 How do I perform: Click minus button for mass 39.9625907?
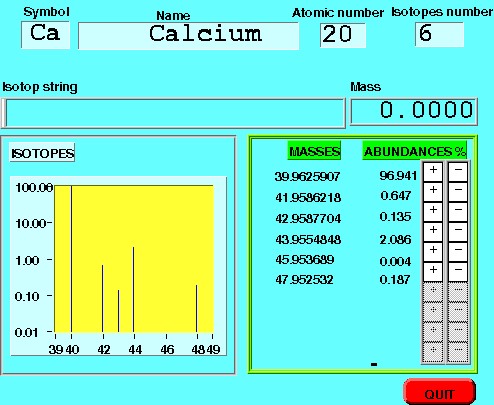(458, 171)
